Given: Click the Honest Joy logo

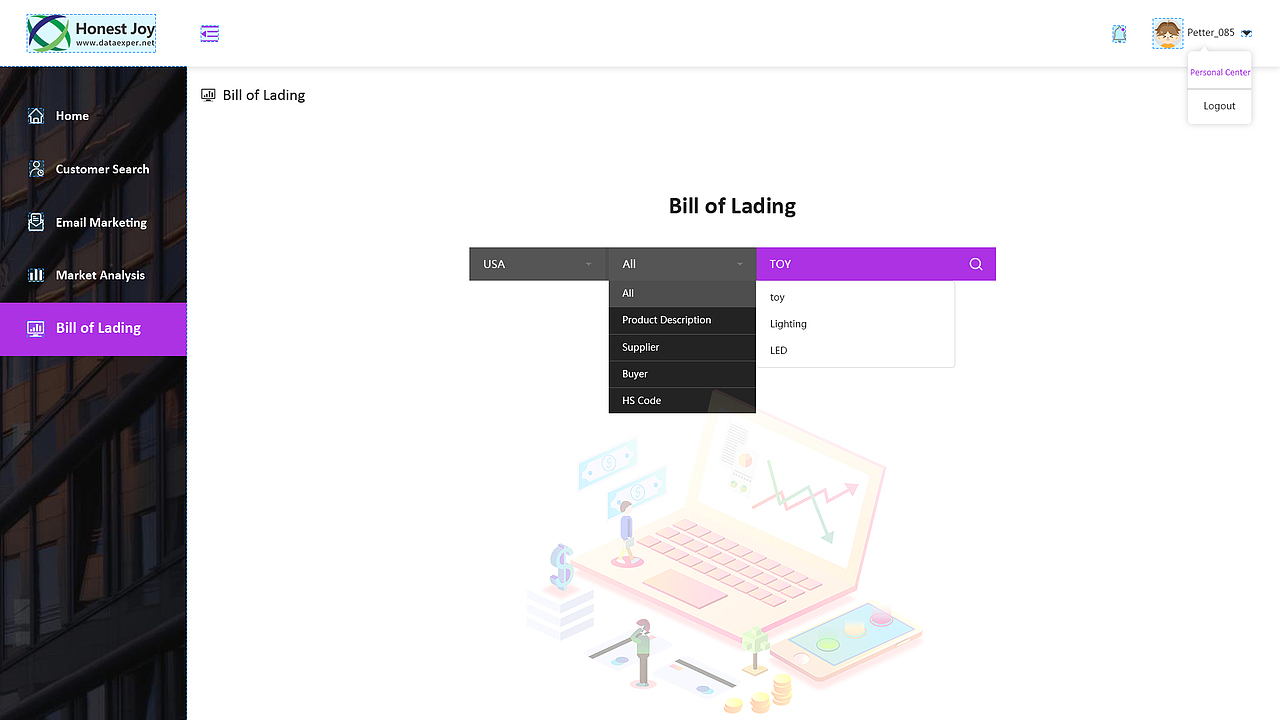Looking at the screenshot, I should pyautogui.click(x=91, y=33).
